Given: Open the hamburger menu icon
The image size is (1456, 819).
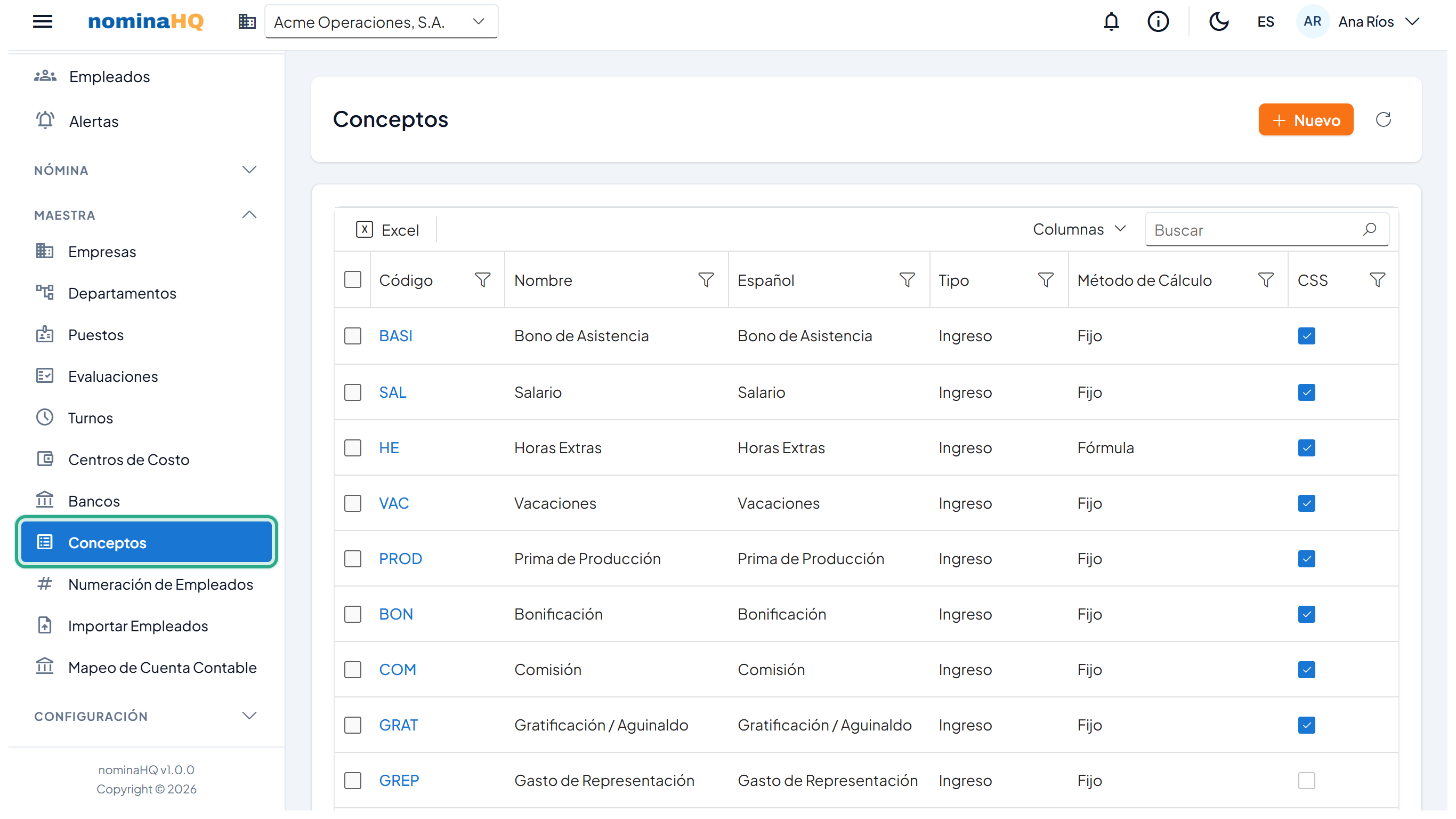Looking at the screenshot, I should click(43, 21).
